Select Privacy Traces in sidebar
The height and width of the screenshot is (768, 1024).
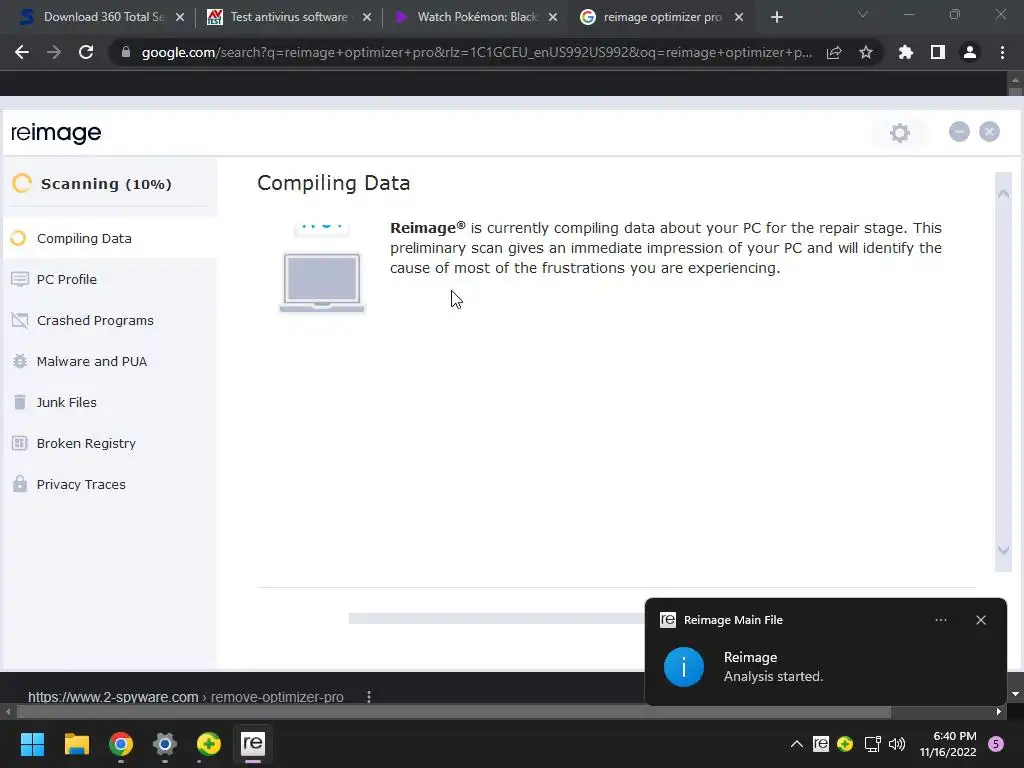110,484
